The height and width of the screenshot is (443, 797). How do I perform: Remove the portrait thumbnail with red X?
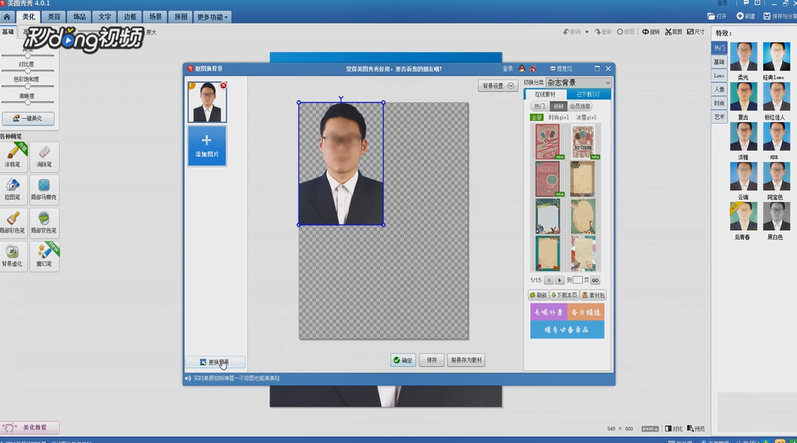(223, 85)
